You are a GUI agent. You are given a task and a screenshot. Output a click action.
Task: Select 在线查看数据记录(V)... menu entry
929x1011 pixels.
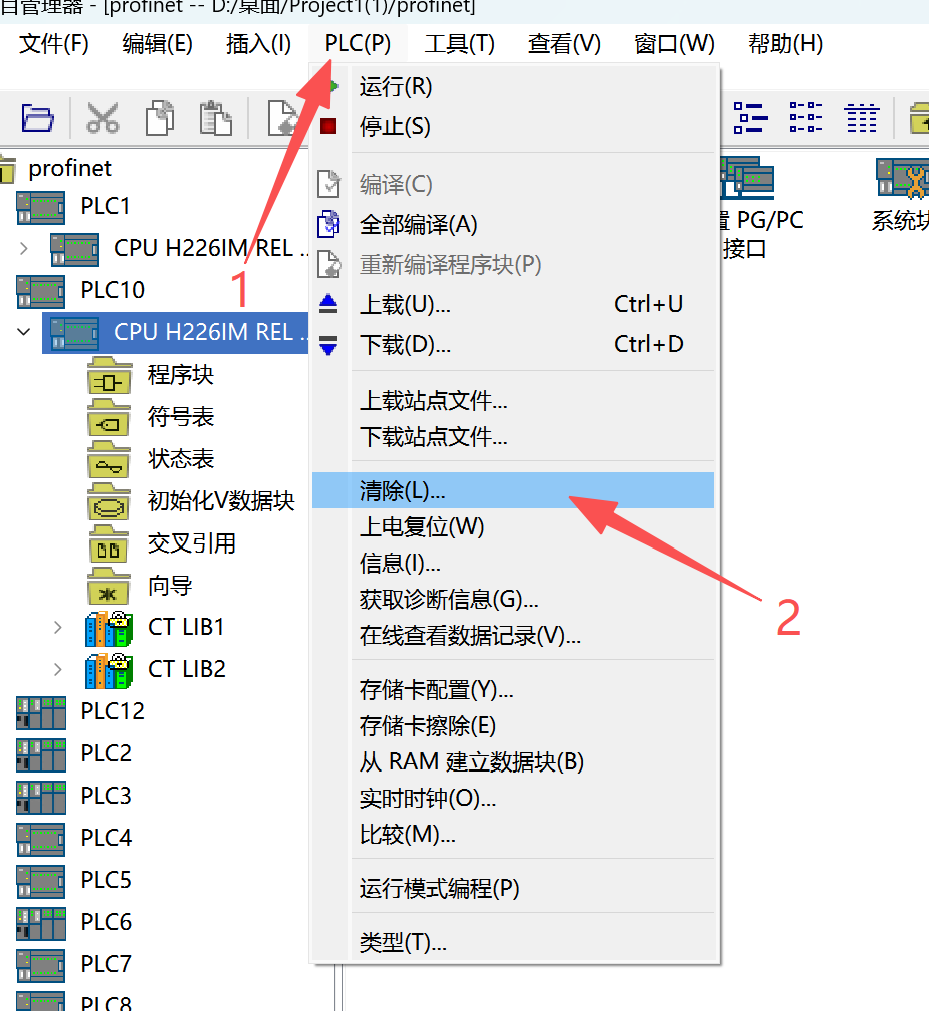[x=513, y=636]
